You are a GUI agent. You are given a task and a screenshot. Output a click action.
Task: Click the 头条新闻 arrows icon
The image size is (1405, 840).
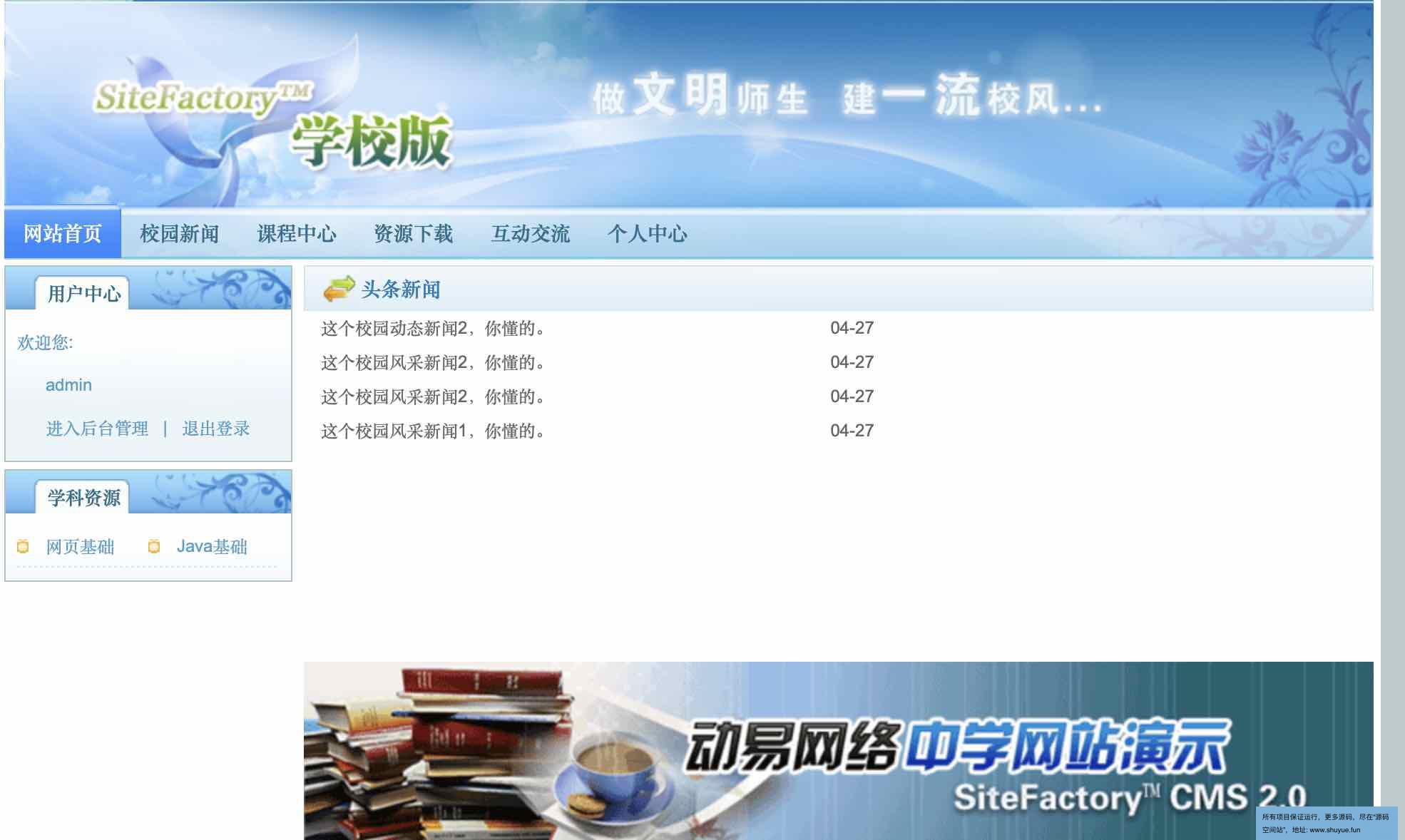click(x=339, y=289)
